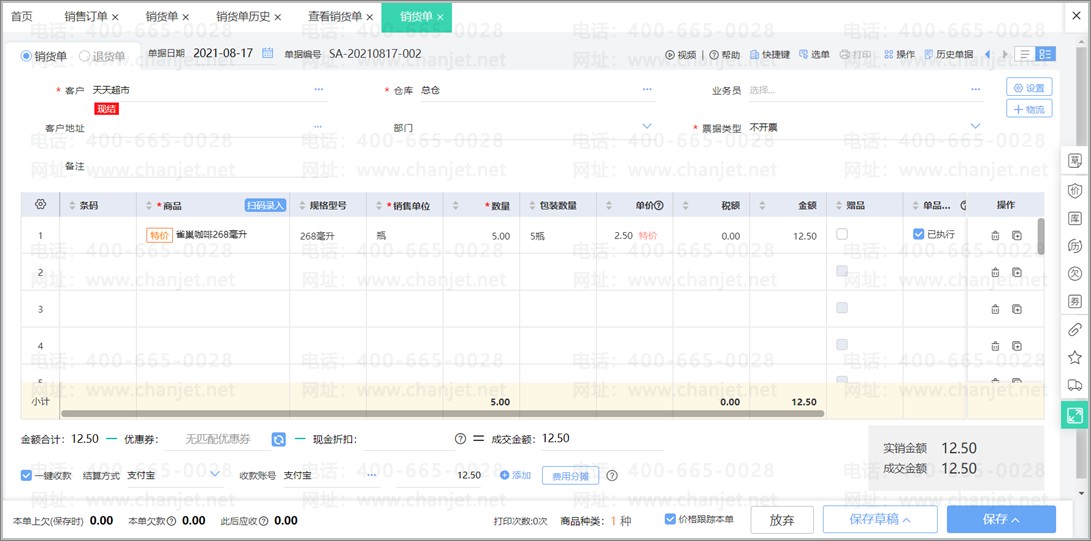Toggle the 价格跟踪本单 checkbox
The height and width of the screenshot is (541, 1091).
pos(670,519)
